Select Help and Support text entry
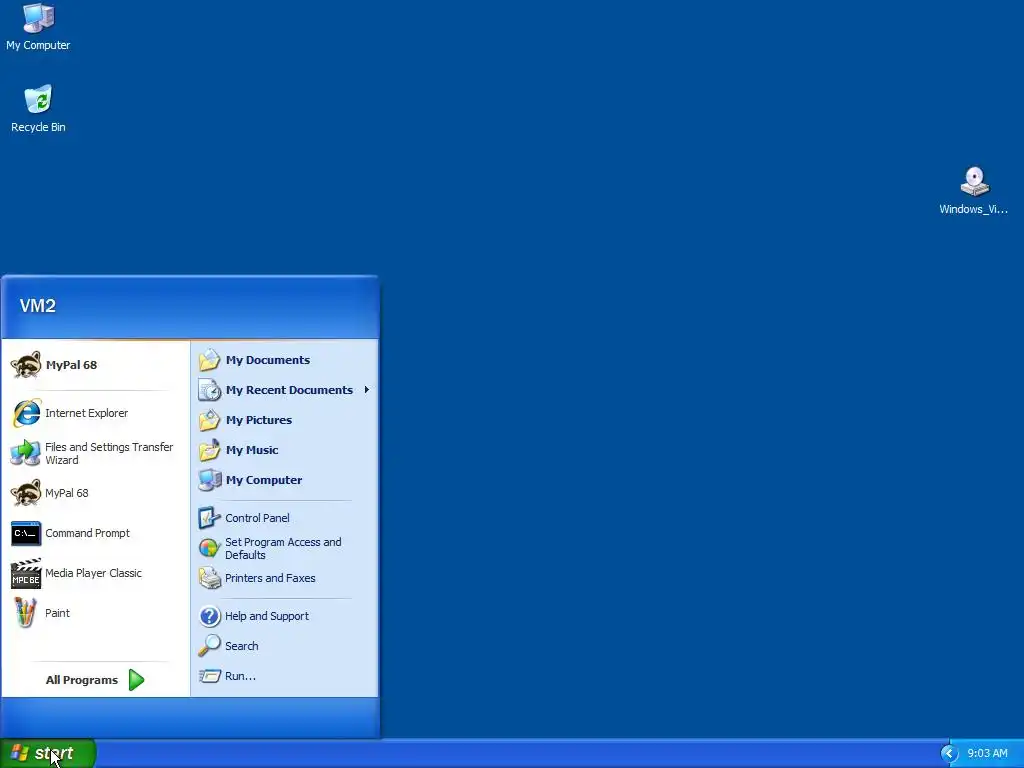The height and width of the screenshot is (768, 1024). pyautogui.click(x=266, y=616)
